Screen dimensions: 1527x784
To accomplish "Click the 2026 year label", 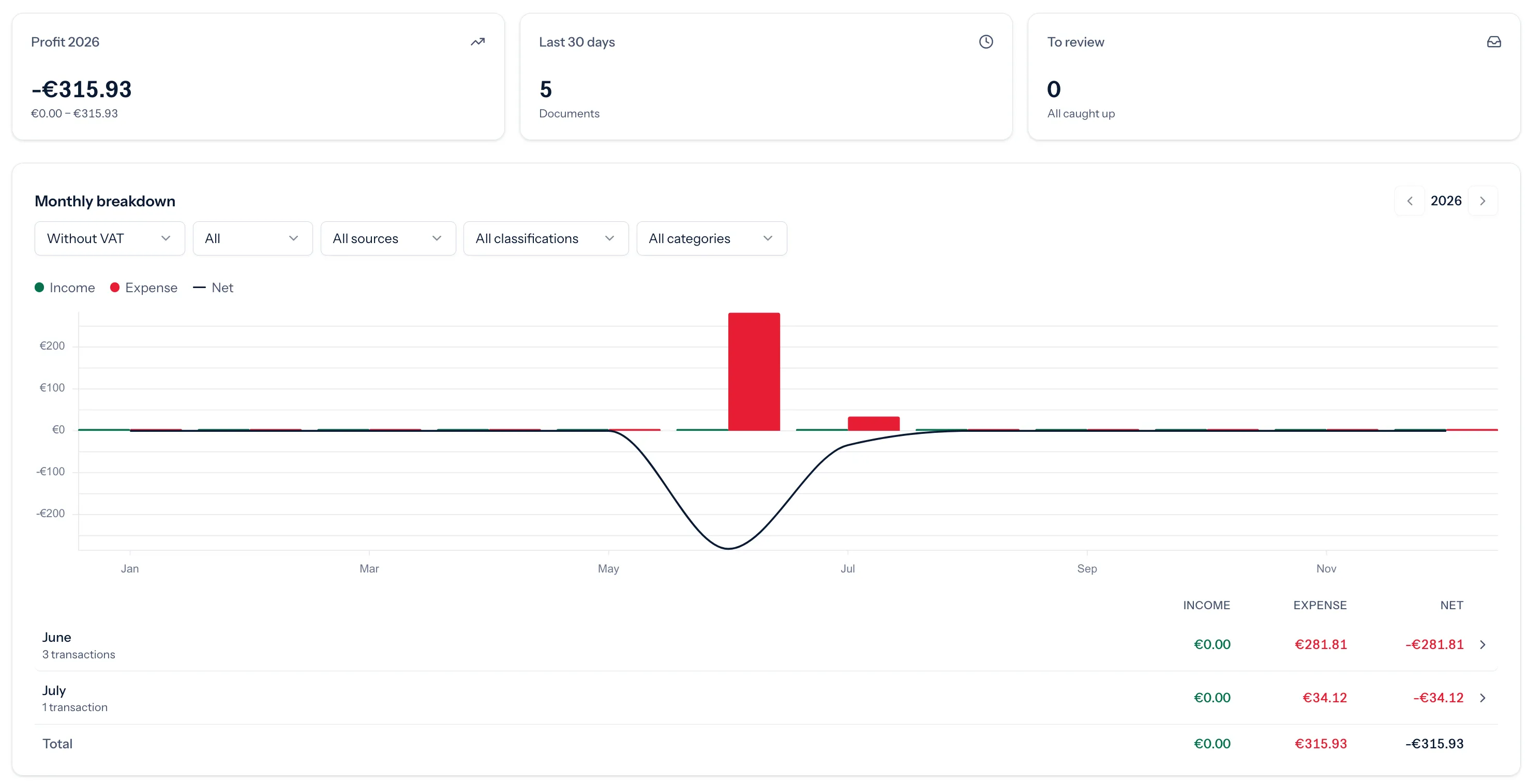I will tap(1446, 201).
